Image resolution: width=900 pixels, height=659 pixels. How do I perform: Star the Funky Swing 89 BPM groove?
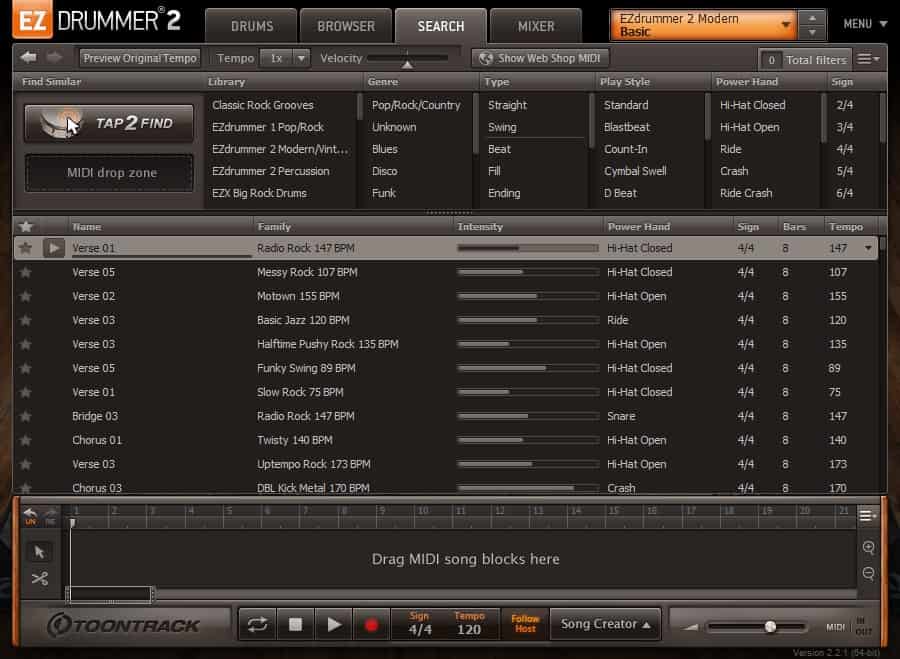click(25, 368)
